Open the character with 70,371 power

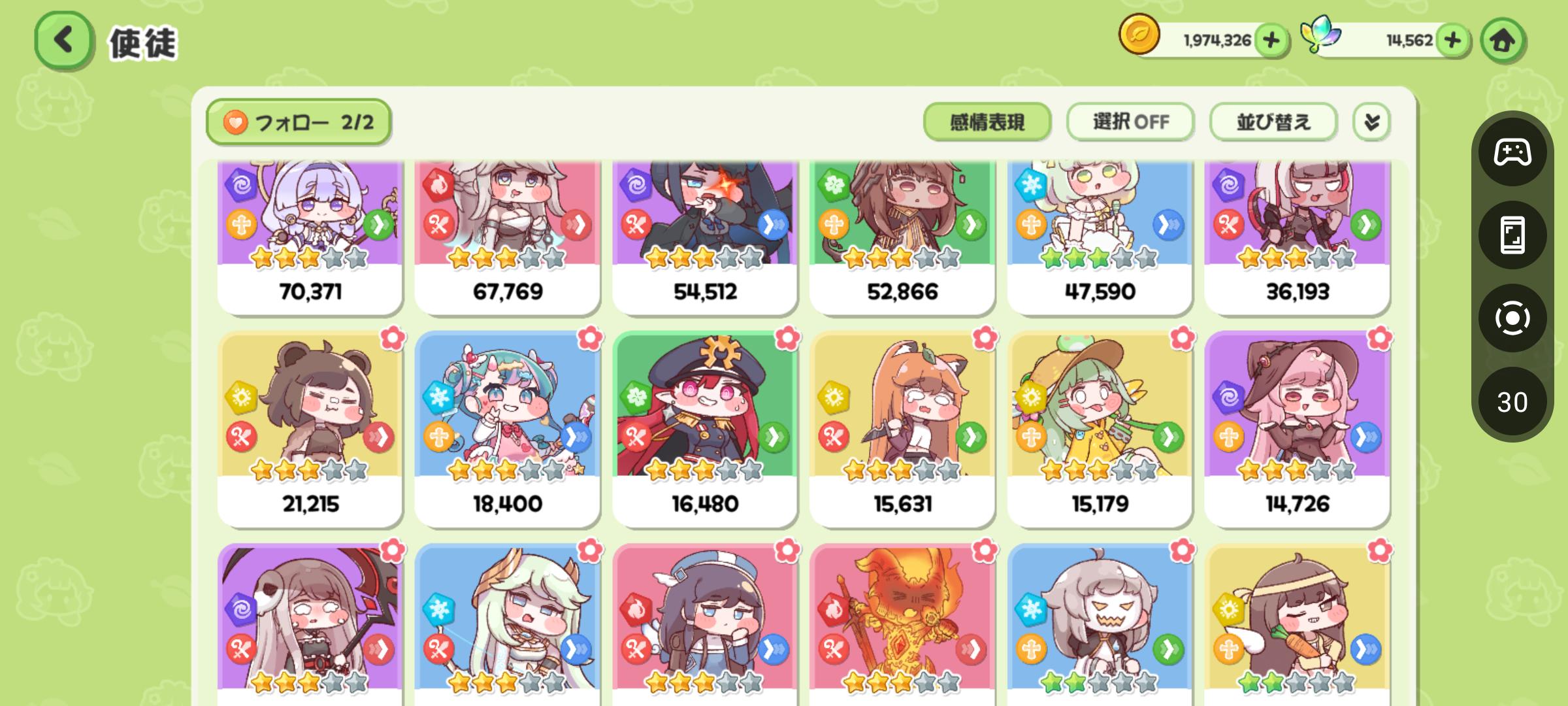[310, 237]
